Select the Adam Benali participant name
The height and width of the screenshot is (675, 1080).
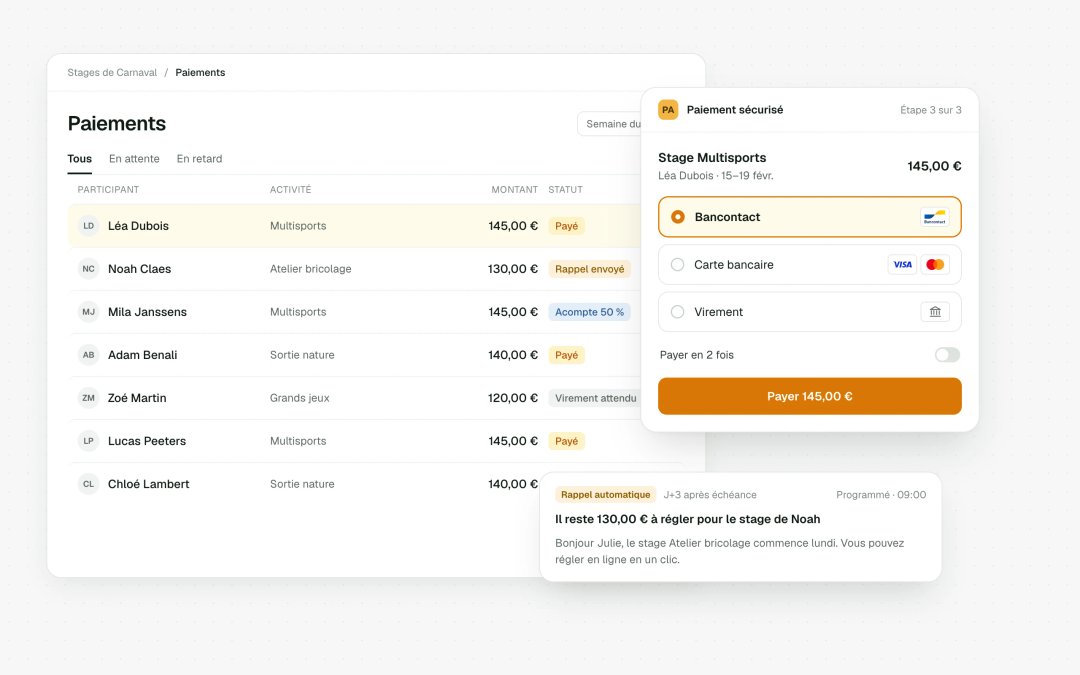click(143, 355)
